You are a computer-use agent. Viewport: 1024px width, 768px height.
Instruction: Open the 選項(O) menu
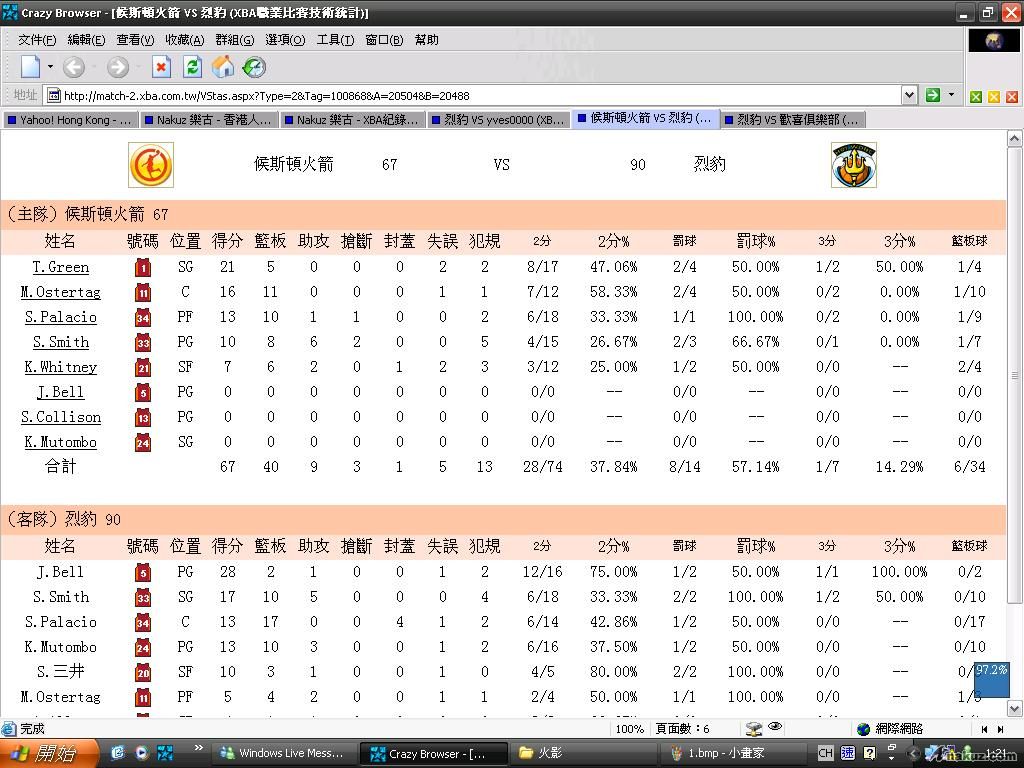(285, 40)
